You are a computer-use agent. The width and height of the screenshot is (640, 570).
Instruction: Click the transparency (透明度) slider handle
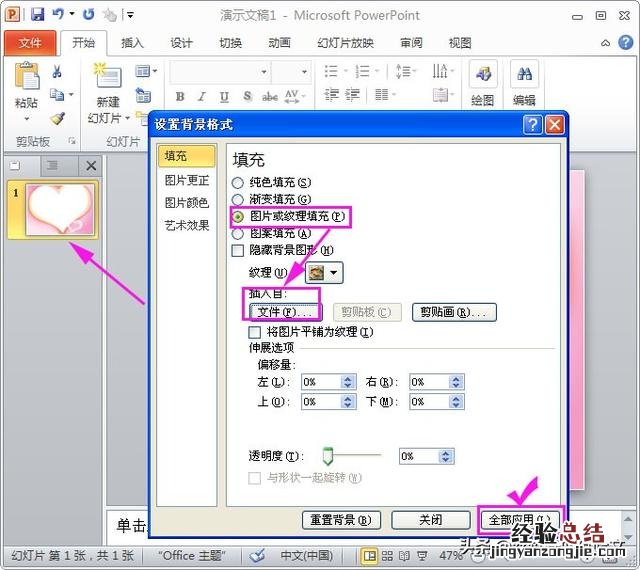click(327, 456)
